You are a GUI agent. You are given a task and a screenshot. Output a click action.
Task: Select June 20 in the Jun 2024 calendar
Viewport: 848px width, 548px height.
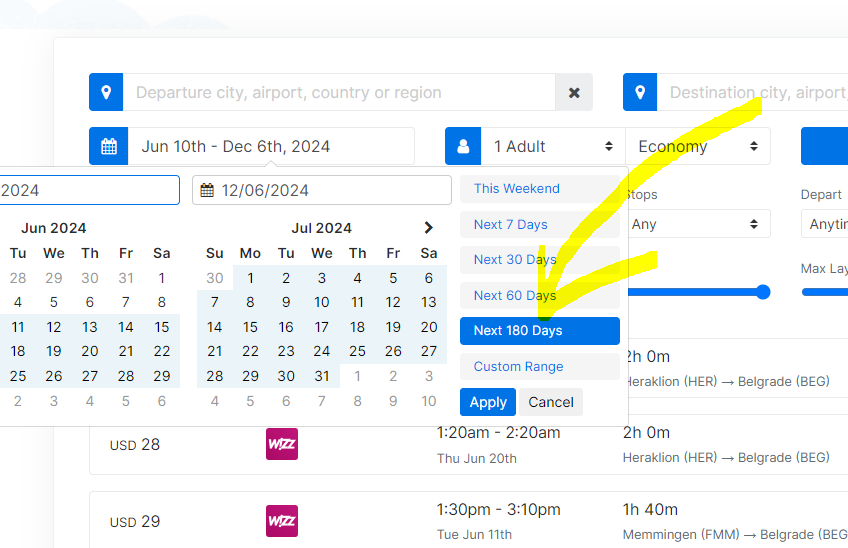coord(90,352)
